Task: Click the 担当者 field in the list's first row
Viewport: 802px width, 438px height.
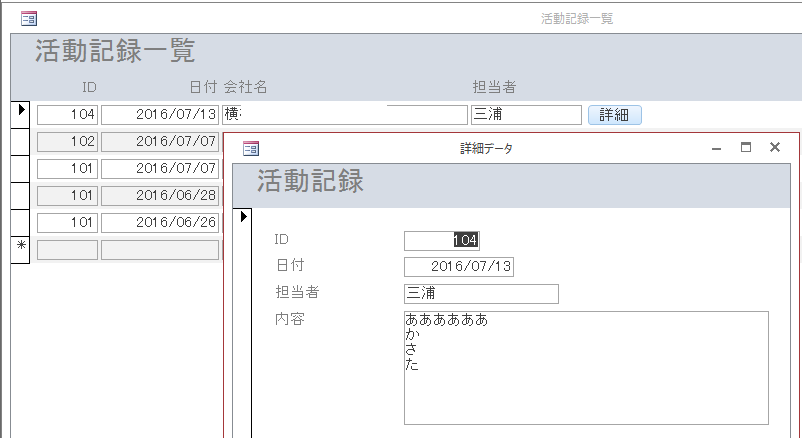Action: (x=525, y=115)
